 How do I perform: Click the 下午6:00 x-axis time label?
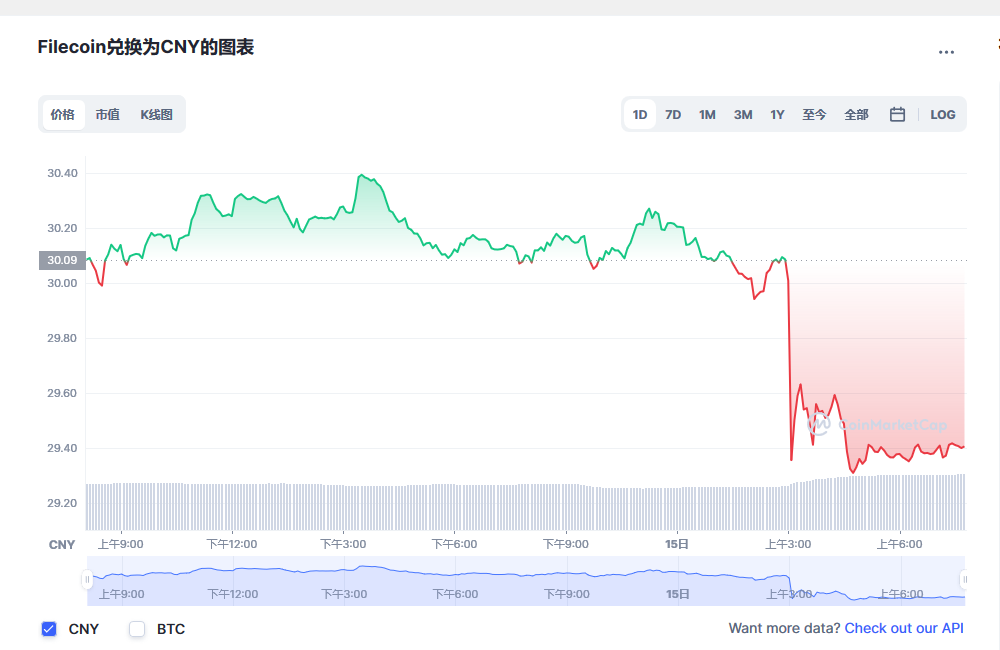pos(454,544)
